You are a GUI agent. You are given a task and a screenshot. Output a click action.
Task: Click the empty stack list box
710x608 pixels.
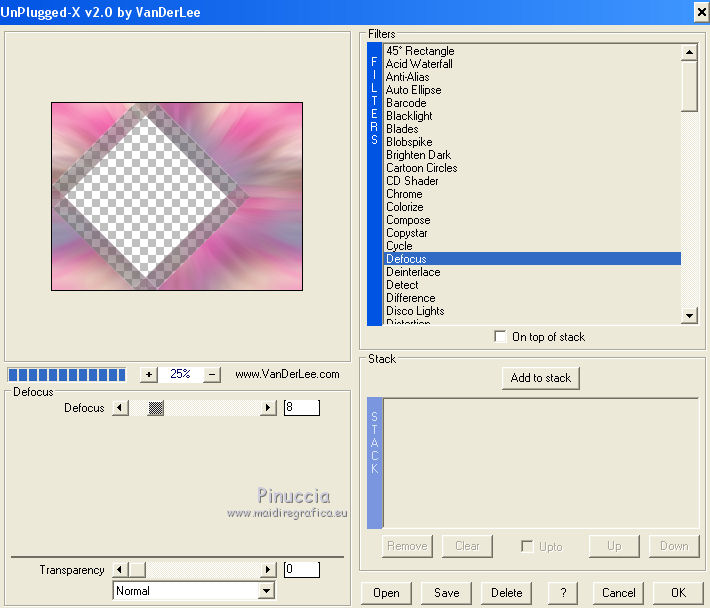pos(541,463)
